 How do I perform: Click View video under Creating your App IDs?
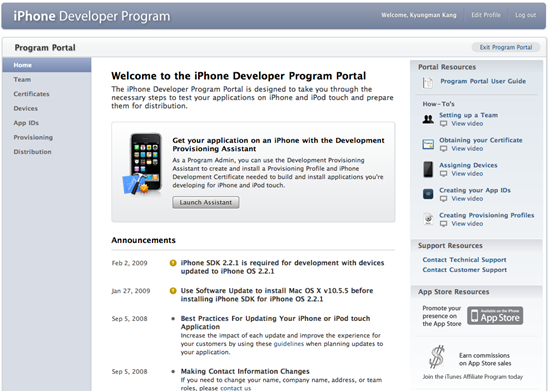pyautogui.click(x=467, y=199)
